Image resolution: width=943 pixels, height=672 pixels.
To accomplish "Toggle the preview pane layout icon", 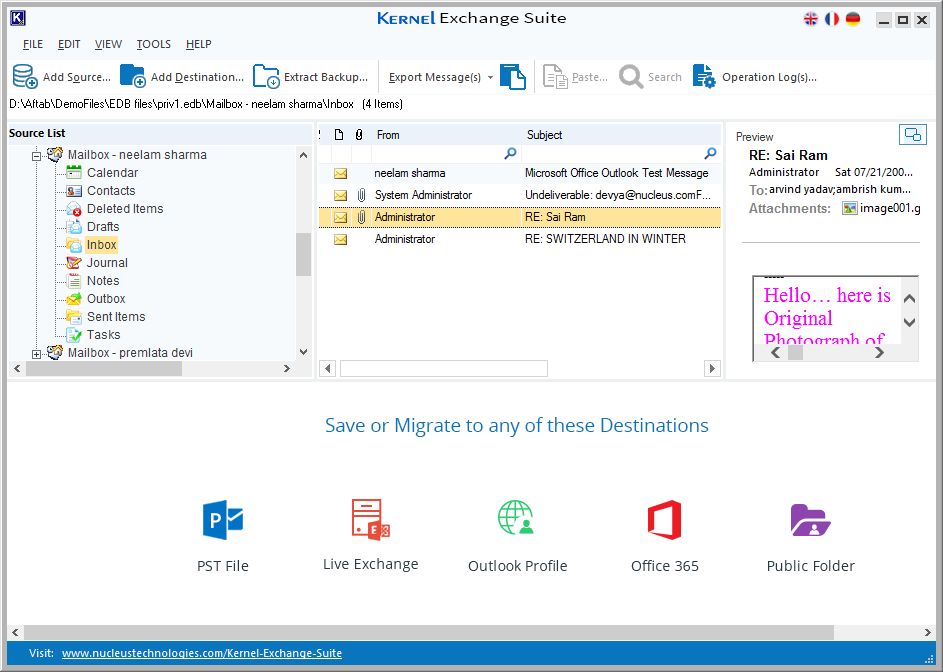I will coord(912,135).
